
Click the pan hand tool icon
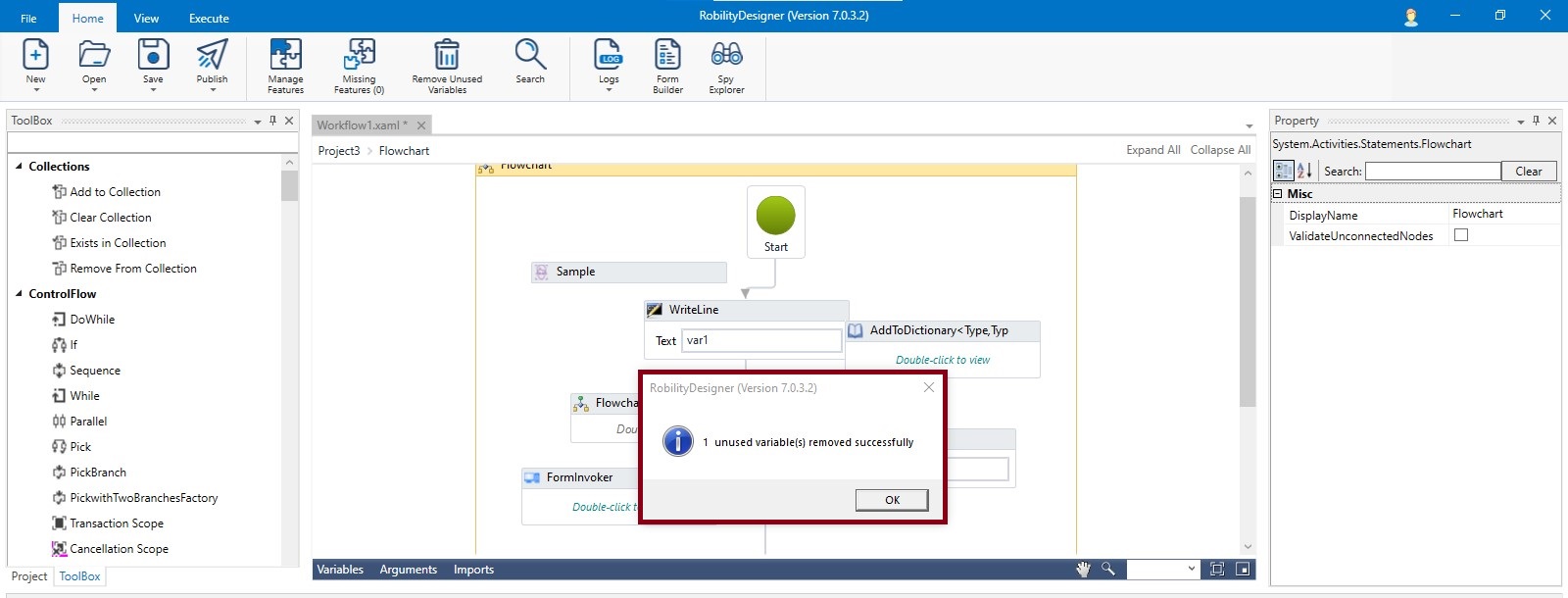click(1083, 570)
